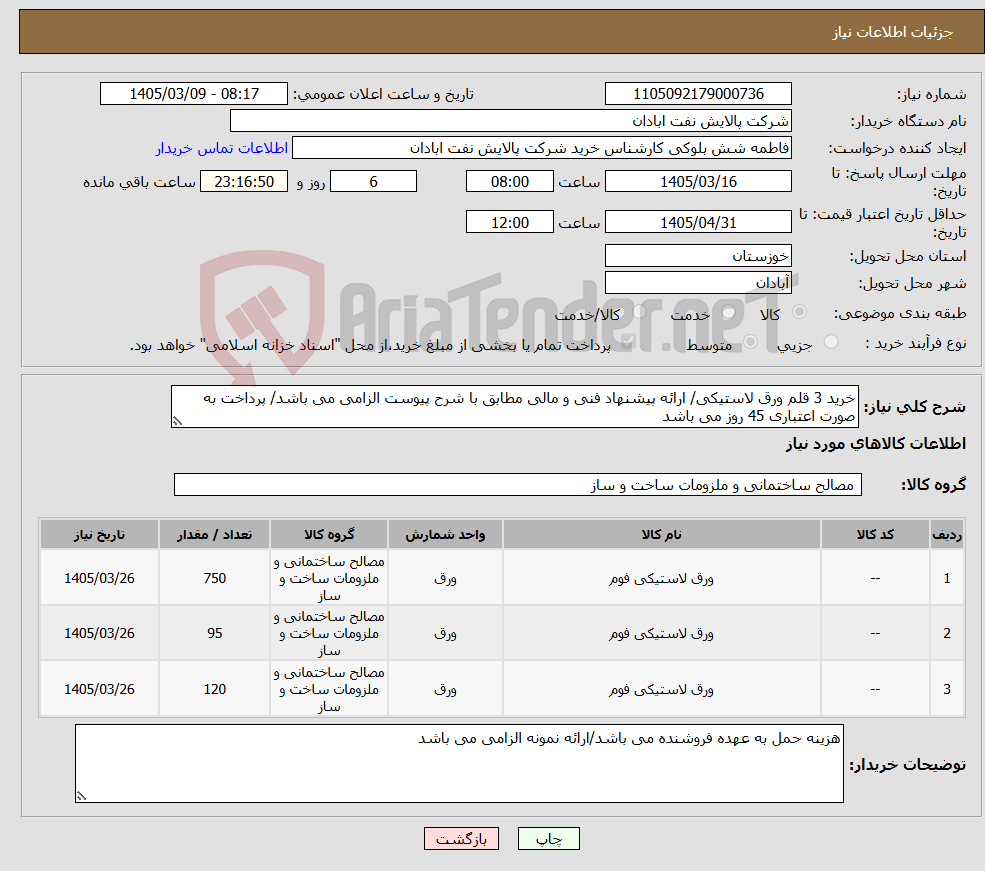Click the گروه کالا field مصالح ساختمانی
The image size is (985, 871).
(518, 485)
